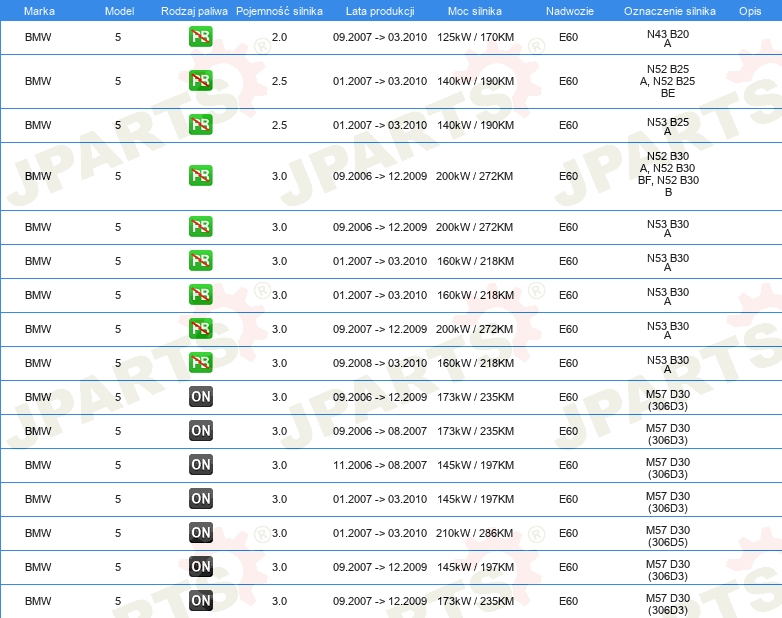The width and height of the screenshot is (782, 618).
Task: Click the petrol icon in the N52 B30 row
Action: tap(200, 176)
